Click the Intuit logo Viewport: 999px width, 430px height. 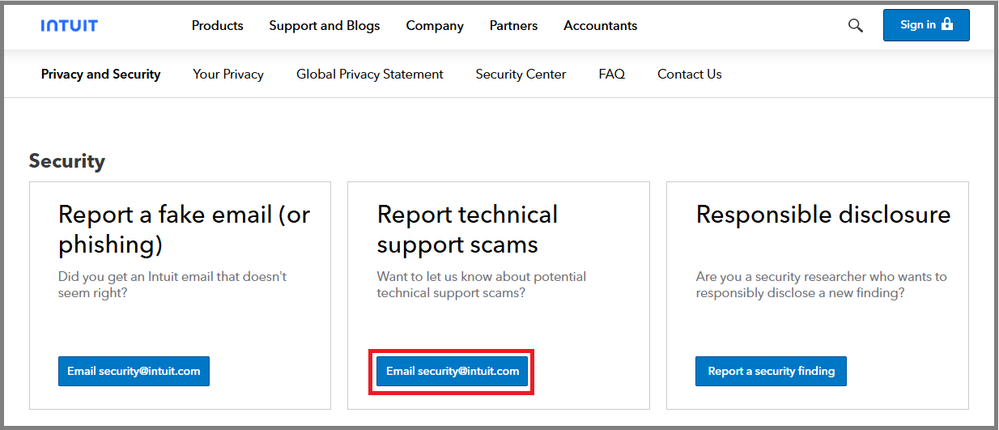(69, 26)
